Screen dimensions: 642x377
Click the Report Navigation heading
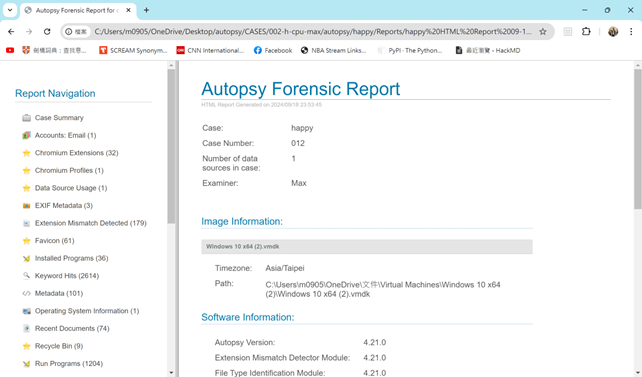pyautogui.click(x=55, y=93)
